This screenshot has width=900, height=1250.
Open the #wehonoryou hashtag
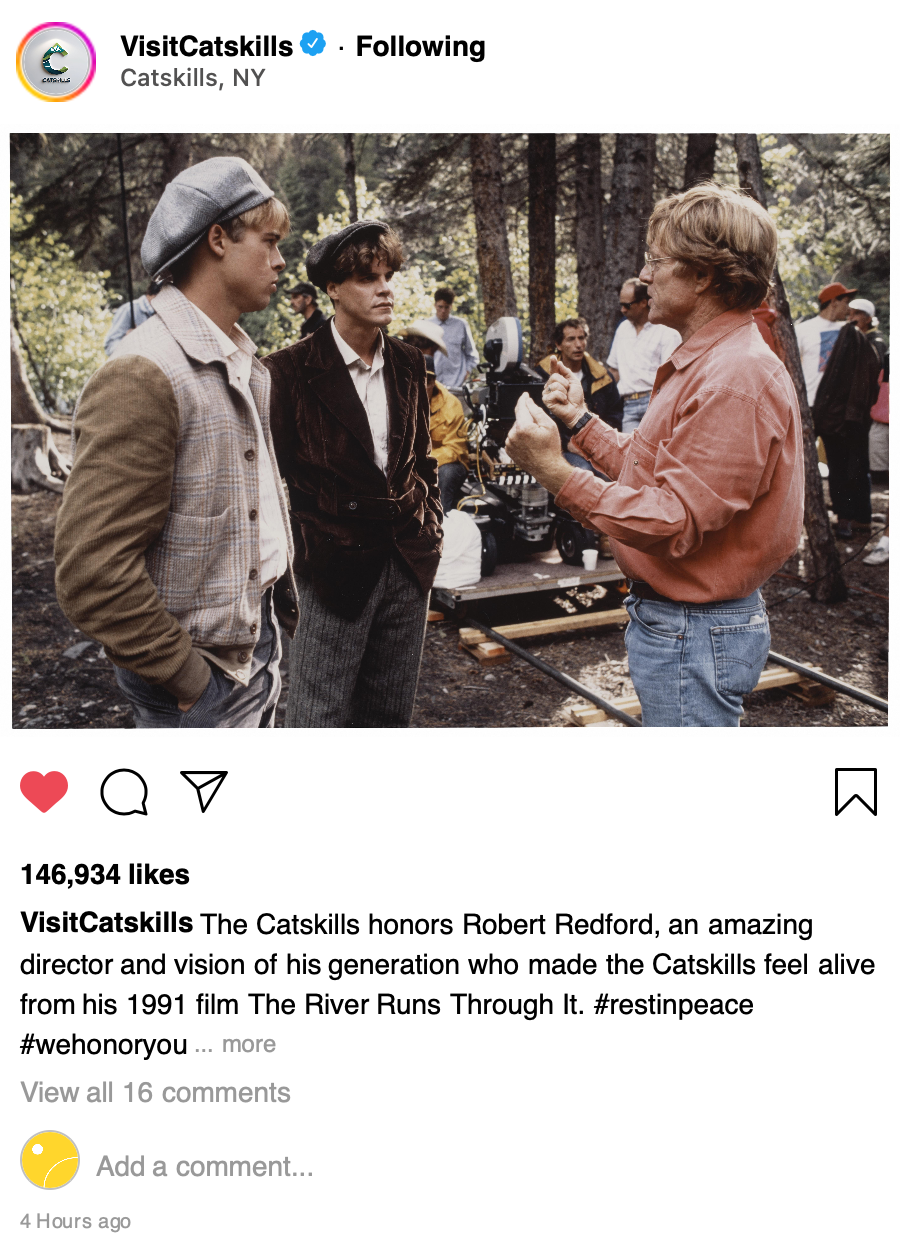click(104, 1045)
